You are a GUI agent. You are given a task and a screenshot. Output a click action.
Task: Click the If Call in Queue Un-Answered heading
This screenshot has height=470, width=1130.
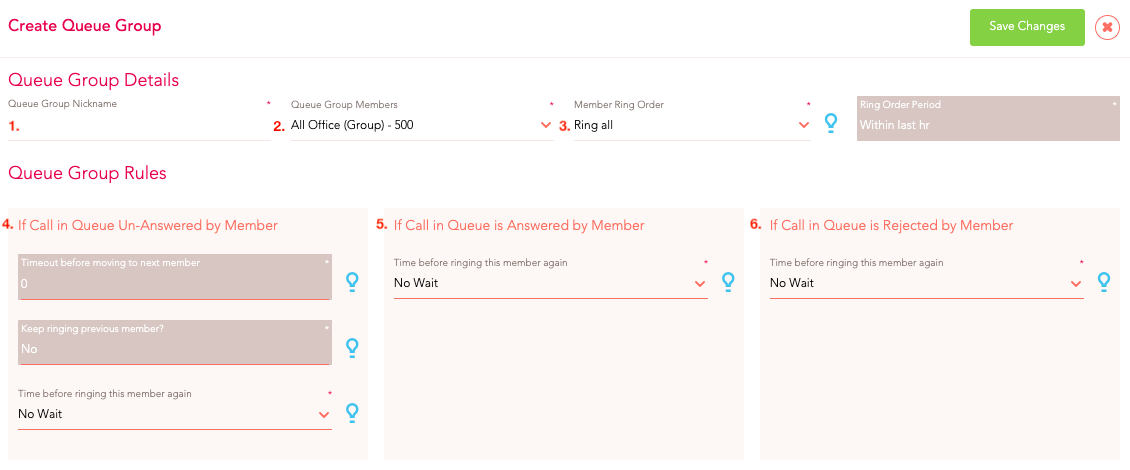click(x=148, y=226)
